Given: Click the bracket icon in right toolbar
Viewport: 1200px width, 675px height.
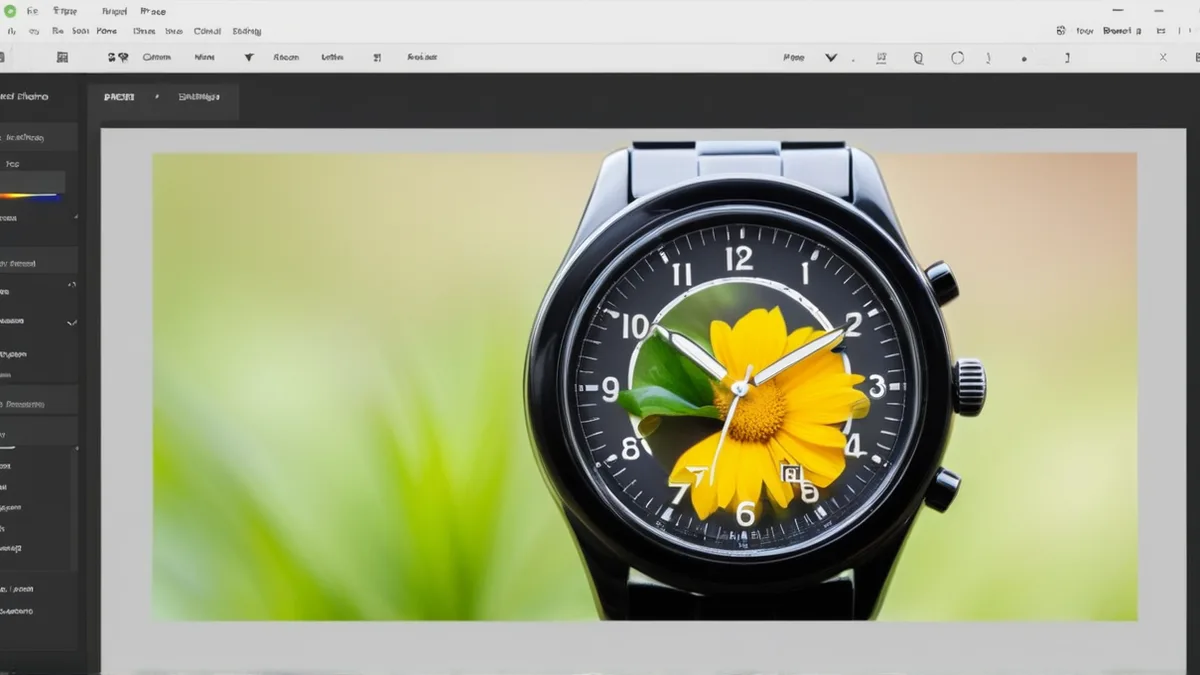Looking at the screenshot, I should (1067, 58).
